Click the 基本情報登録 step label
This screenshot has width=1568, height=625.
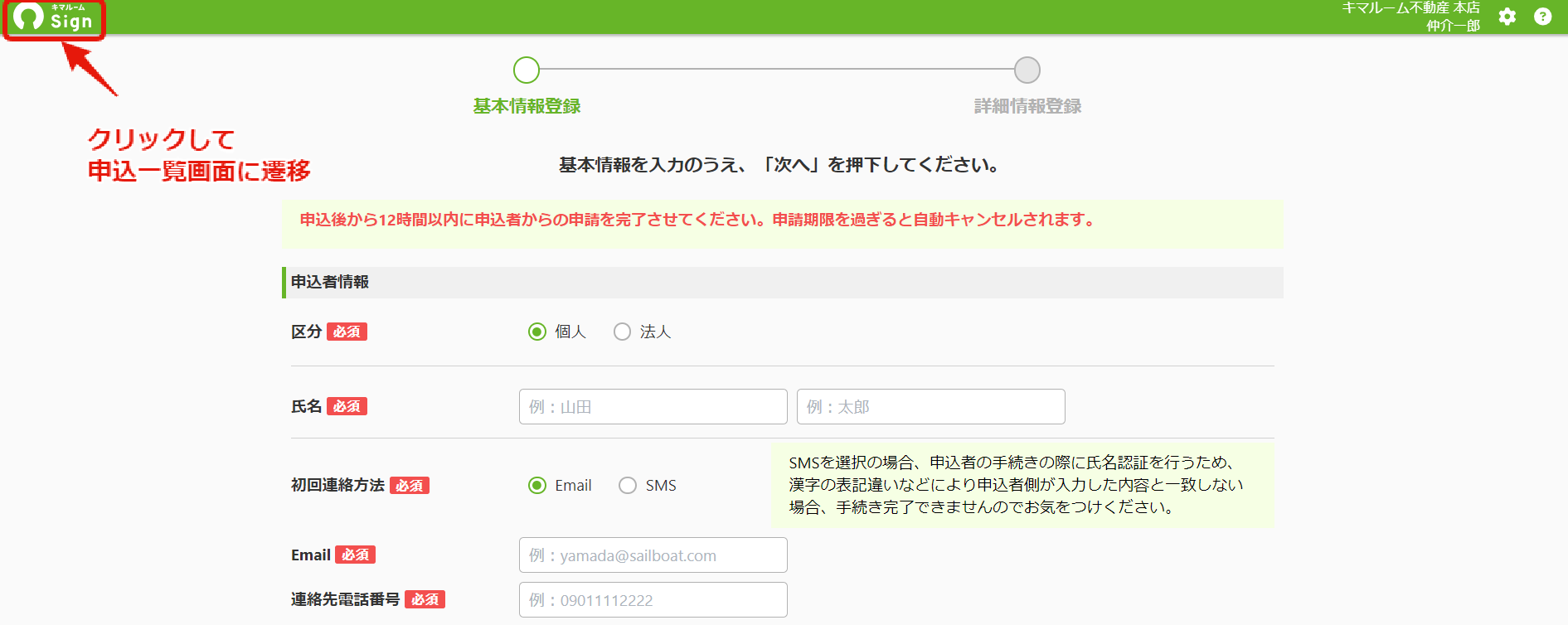point(527,106)
